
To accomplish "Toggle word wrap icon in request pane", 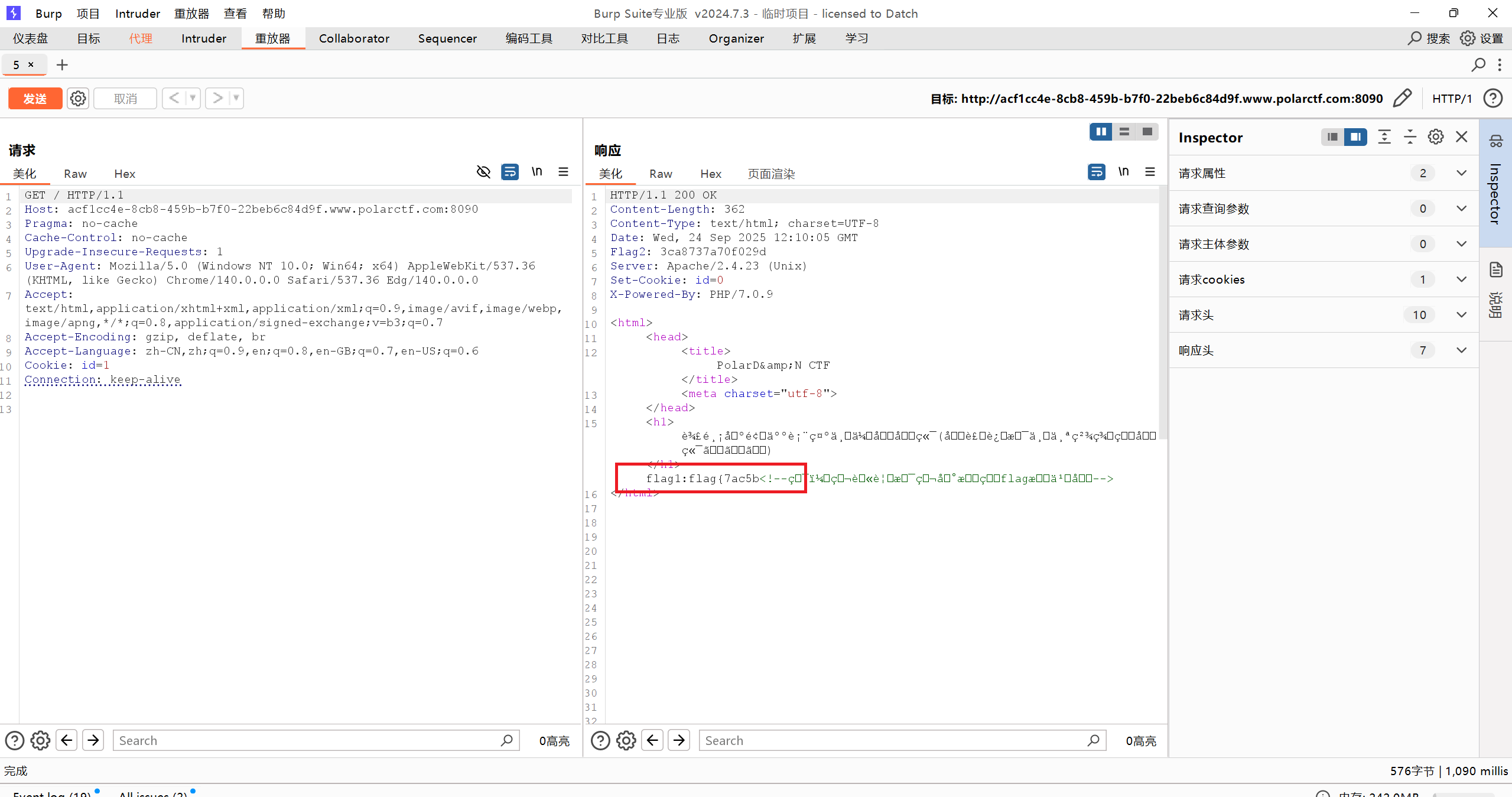I will tap(509, 172).
